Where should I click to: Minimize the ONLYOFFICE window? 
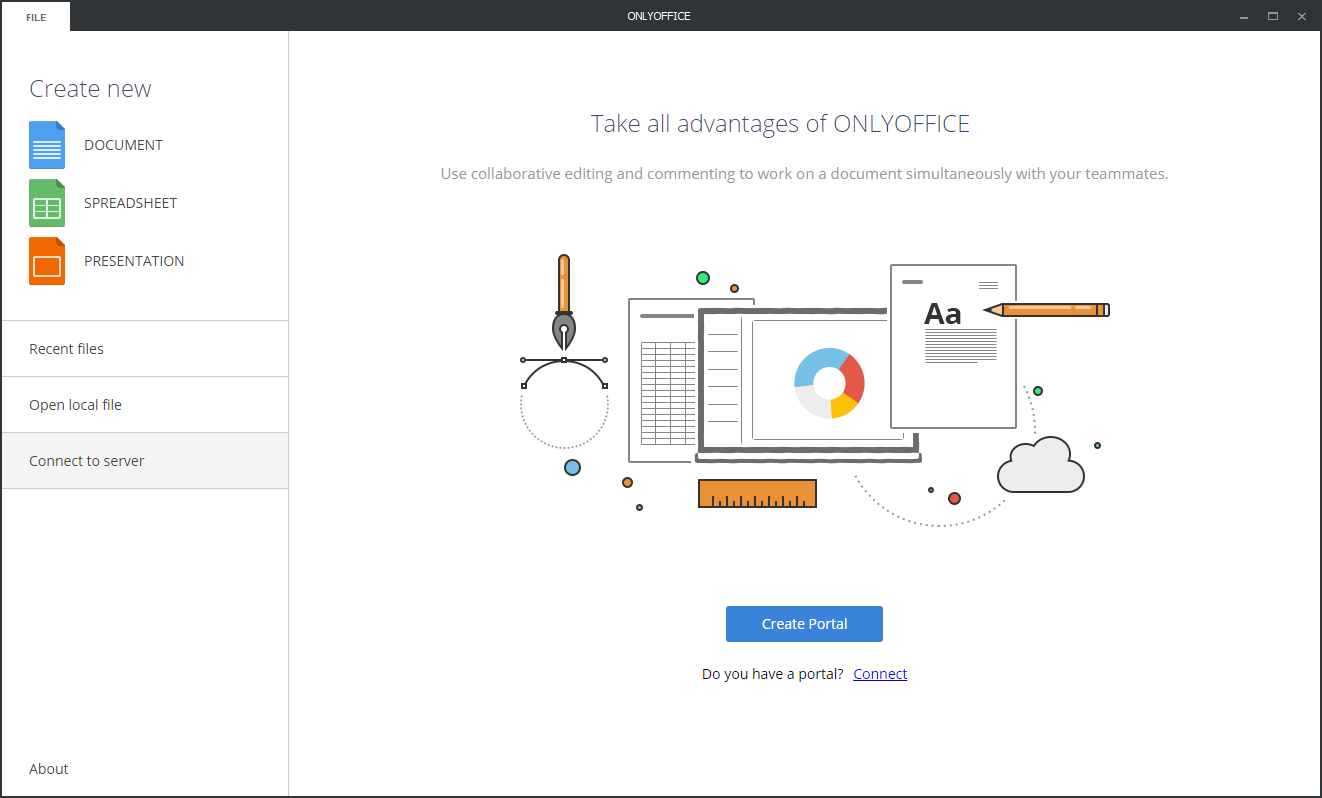(x=1244, y=16)
